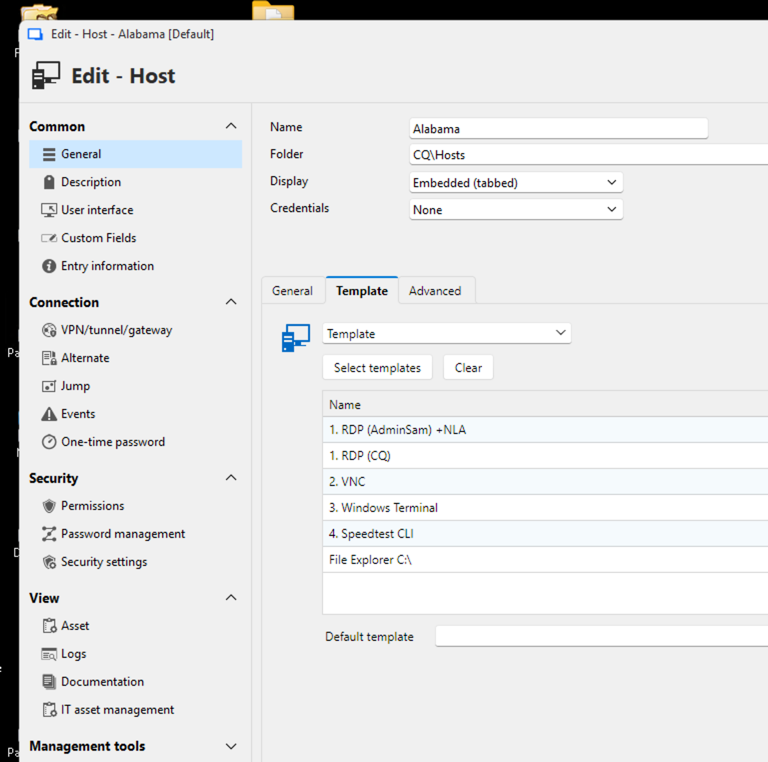Image resolution: width=768 pixels, height=762 pixels.
Task: Click the One-time password clock icon
Action: pyautogui.click(x=49, y=442)
